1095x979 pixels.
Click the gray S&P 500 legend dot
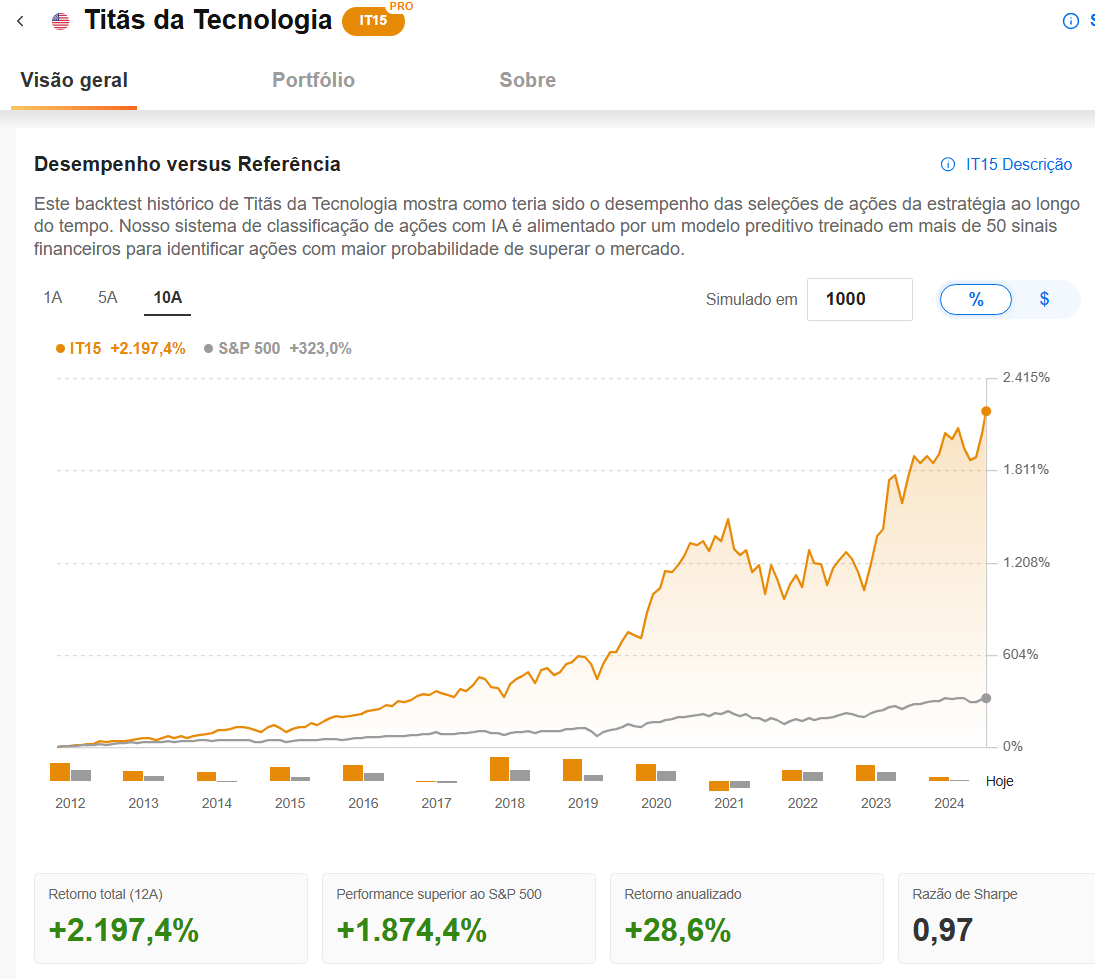208,349
